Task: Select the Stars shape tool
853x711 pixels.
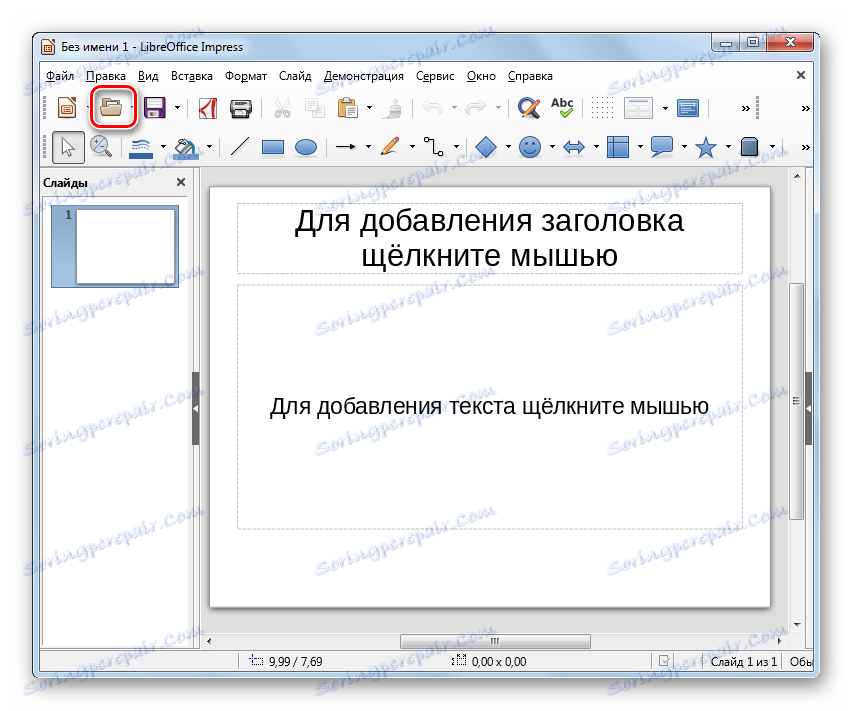Action: tap(706, 147)
